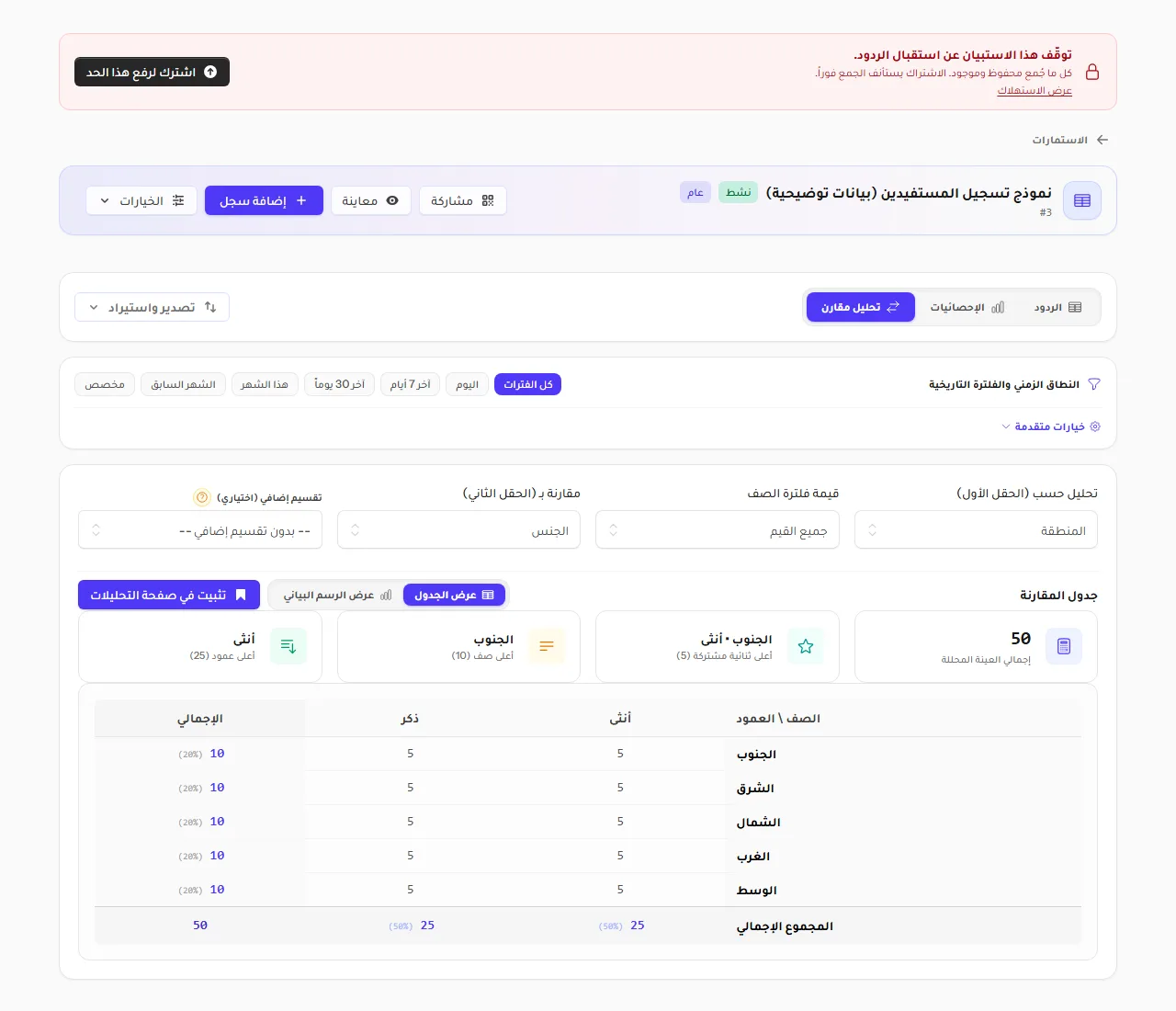The height and width of the screenshot is (1011, 1176).
Task: Open the الردود tab
Action: point(1057,307)
